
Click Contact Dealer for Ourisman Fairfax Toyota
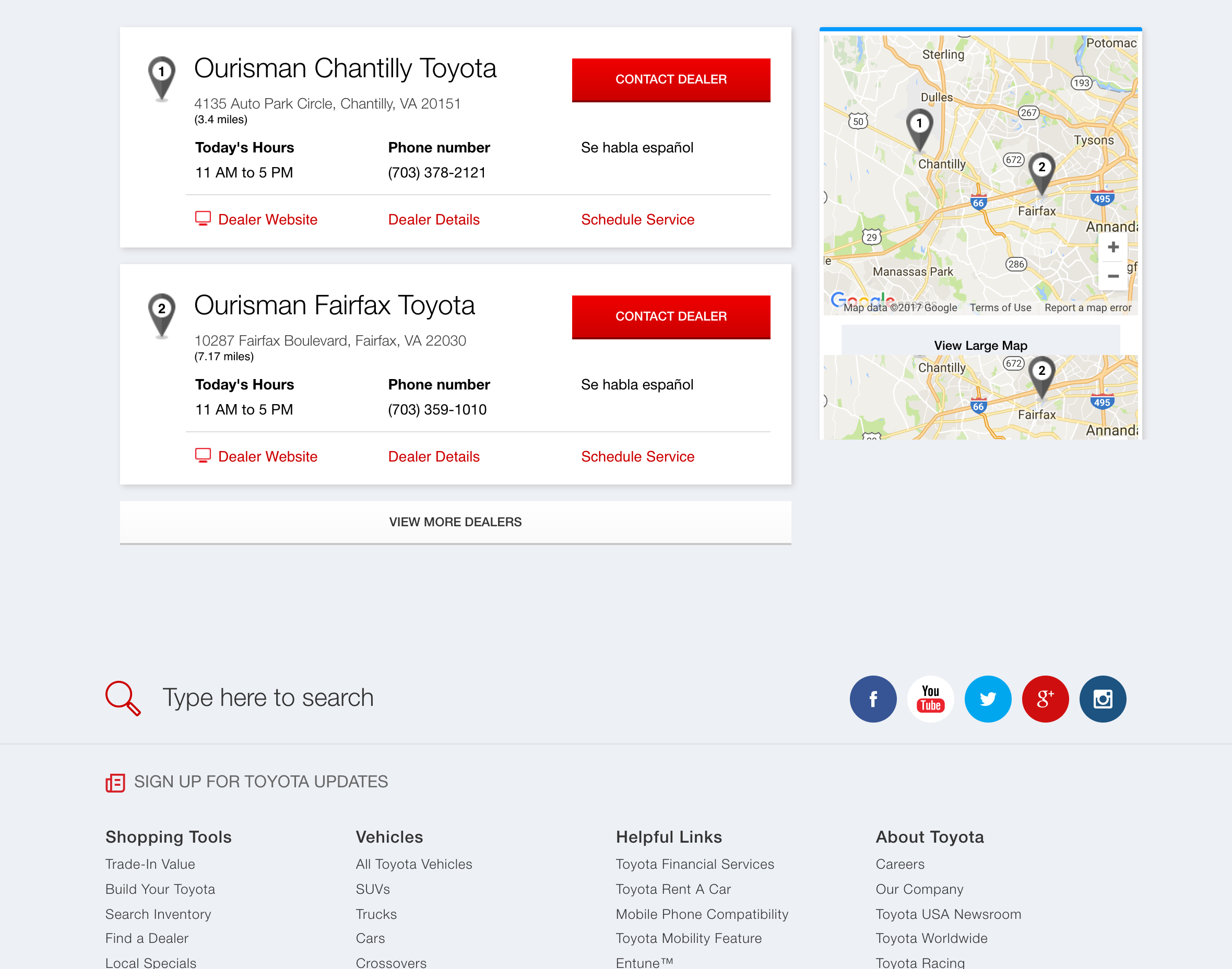tap(671, 316)
